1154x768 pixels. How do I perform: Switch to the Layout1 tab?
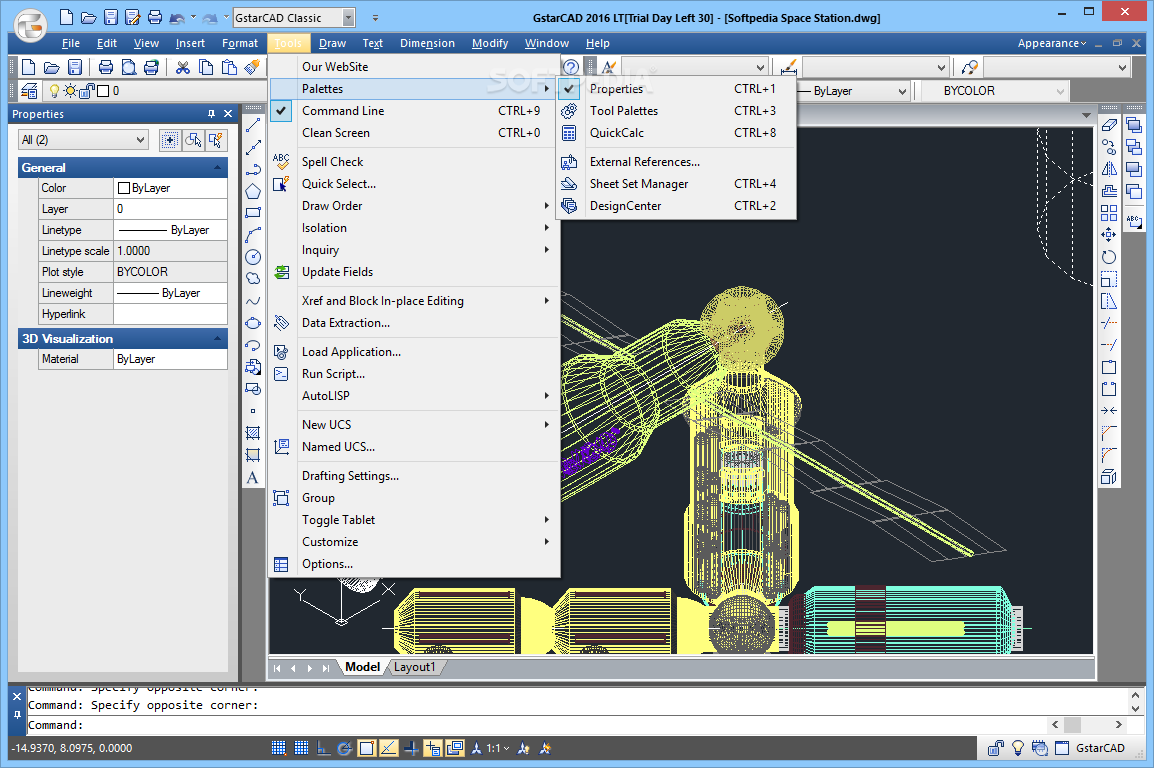(414, 667)
